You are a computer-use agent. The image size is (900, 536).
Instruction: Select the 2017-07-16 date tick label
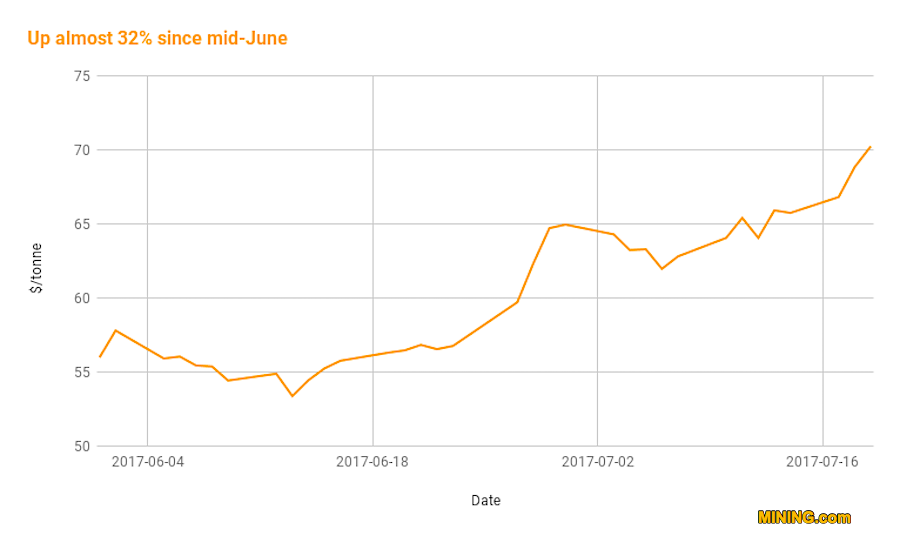822,461
